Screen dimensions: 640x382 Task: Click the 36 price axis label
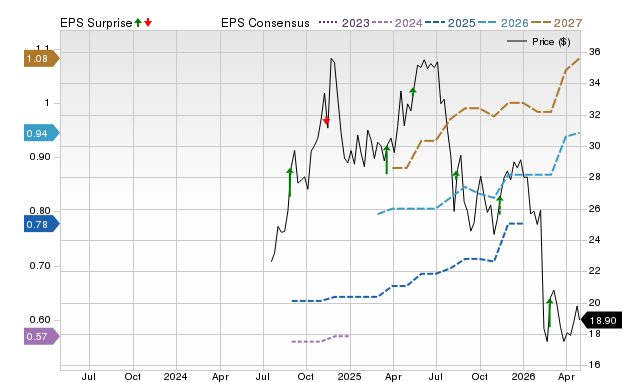pyautogui.click(x=594, y=52)
